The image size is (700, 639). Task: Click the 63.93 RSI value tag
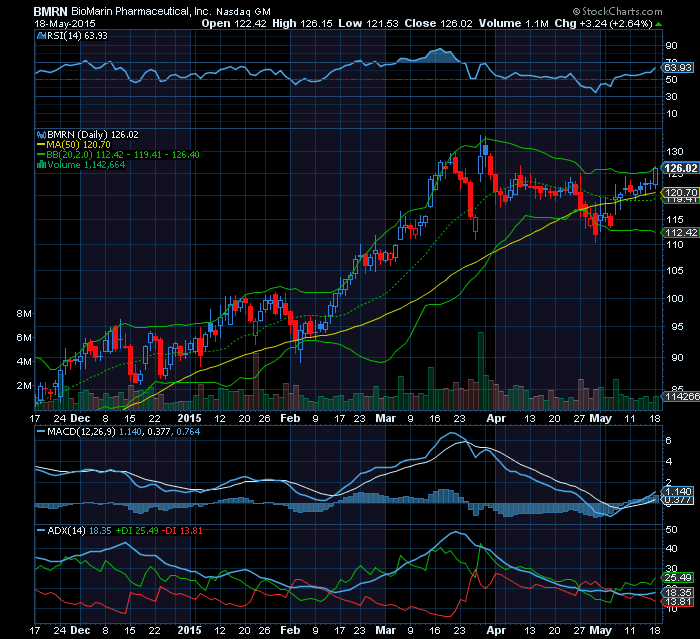pyautogui.click(x=678, y=67)
